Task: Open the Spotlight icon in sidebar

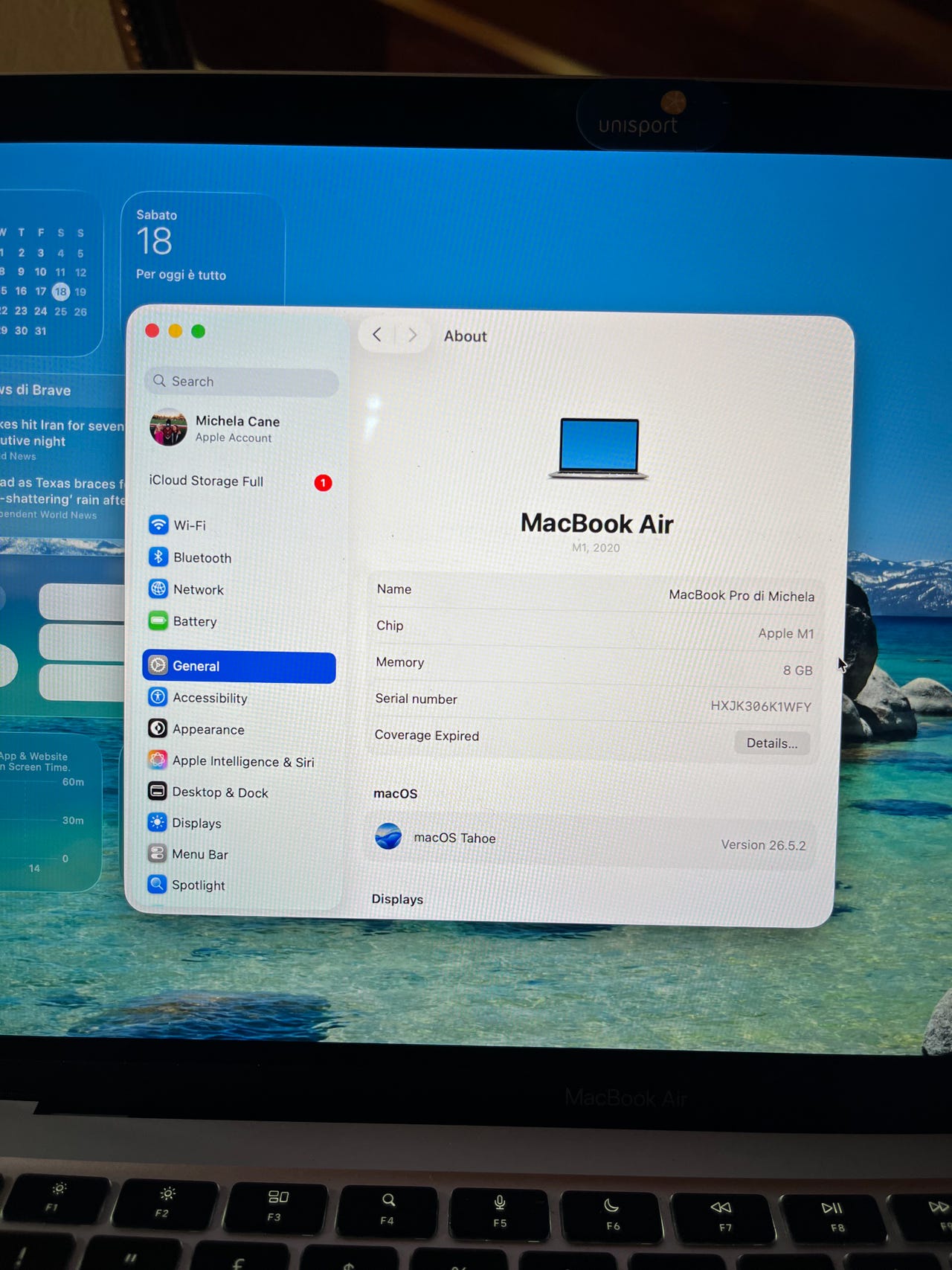Action: pos(157,884)
